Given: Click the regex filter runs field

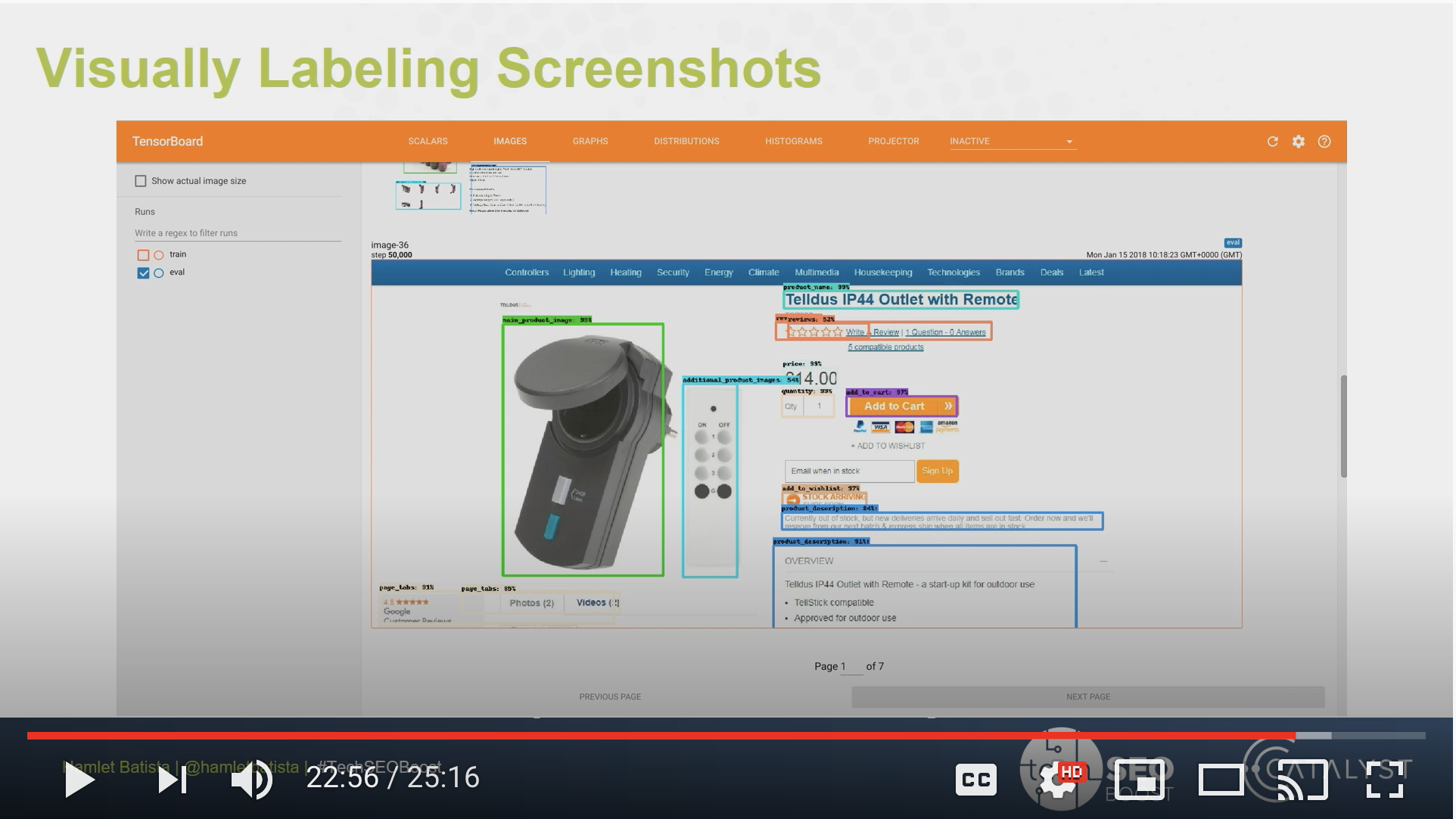Looking at the screenshot, I should click(238, 233).
